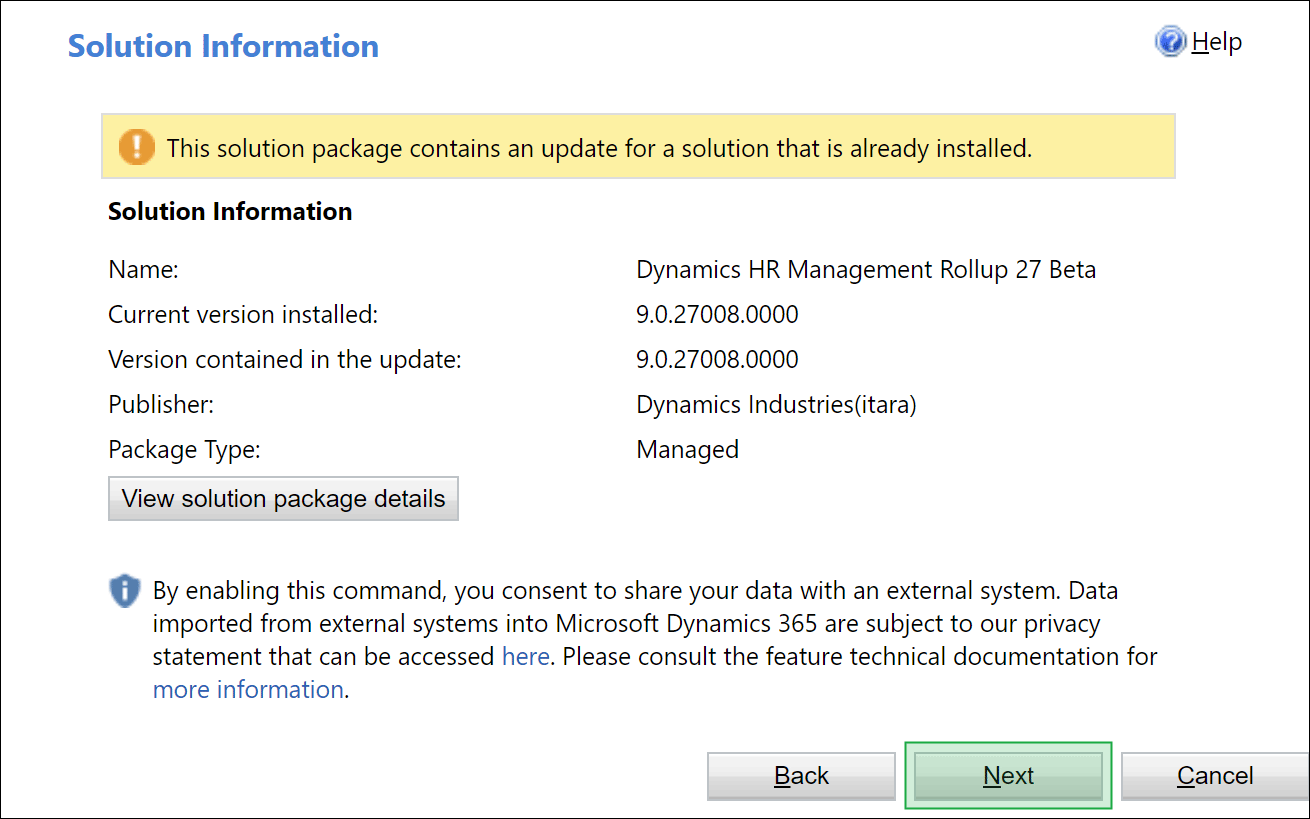Image resolution: width=1310 pixels, height=819 pixels.
Task: Open the Help link
Action: click(1217, 42)
